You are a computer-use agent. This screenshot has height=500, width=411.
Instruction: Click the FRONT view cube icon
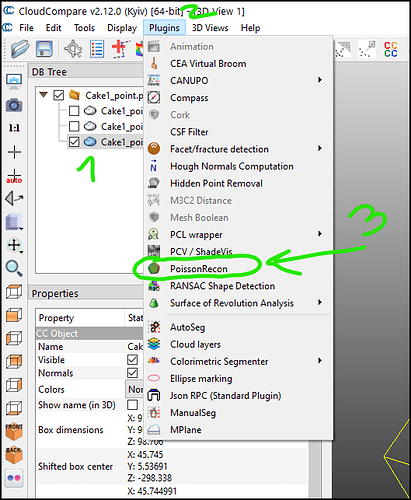(14, 431)
